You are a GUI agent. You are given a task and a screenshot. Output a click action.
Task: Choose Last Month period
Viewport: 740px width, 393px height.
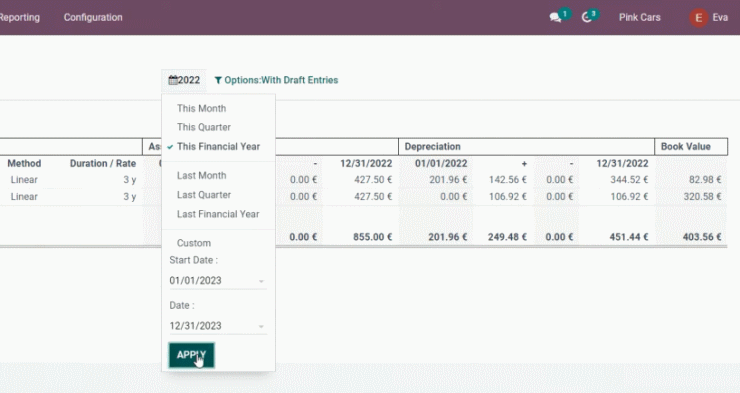pyautogui.click(x=202, y=176)
